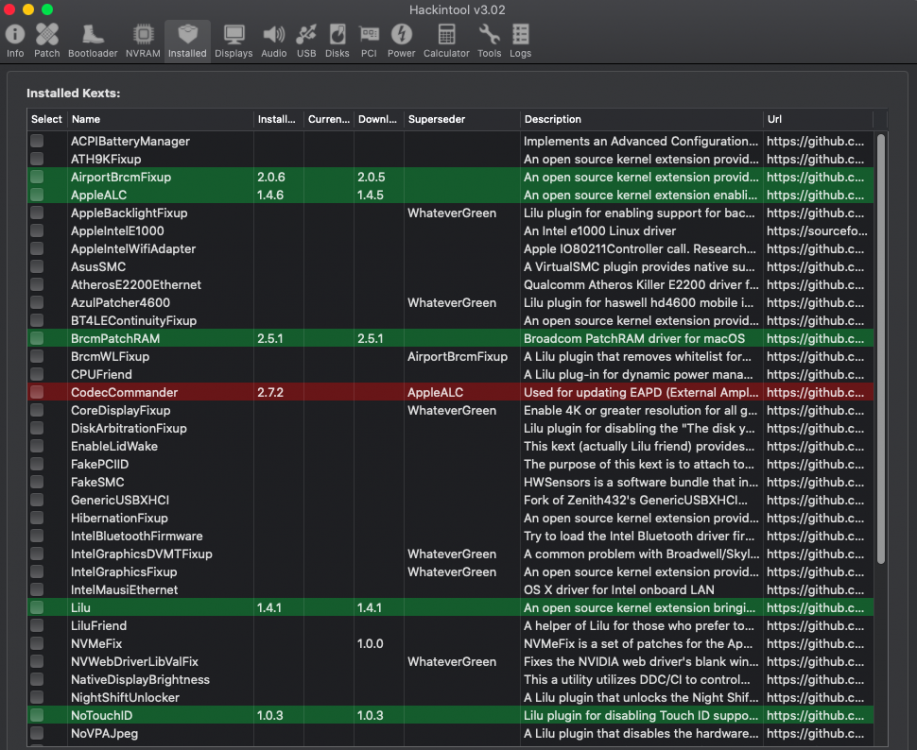
Task: Check the FakeSMC checkbox
Action: coord(37,482)
